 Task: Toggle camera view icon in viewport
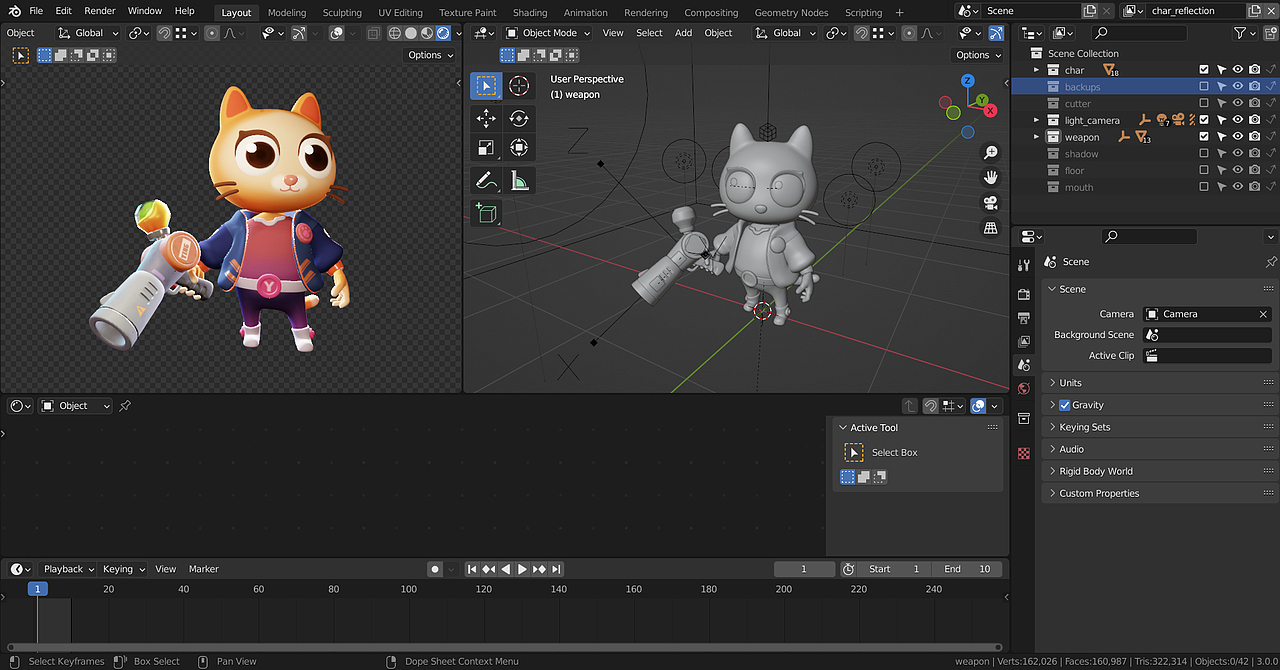(991, 203)
